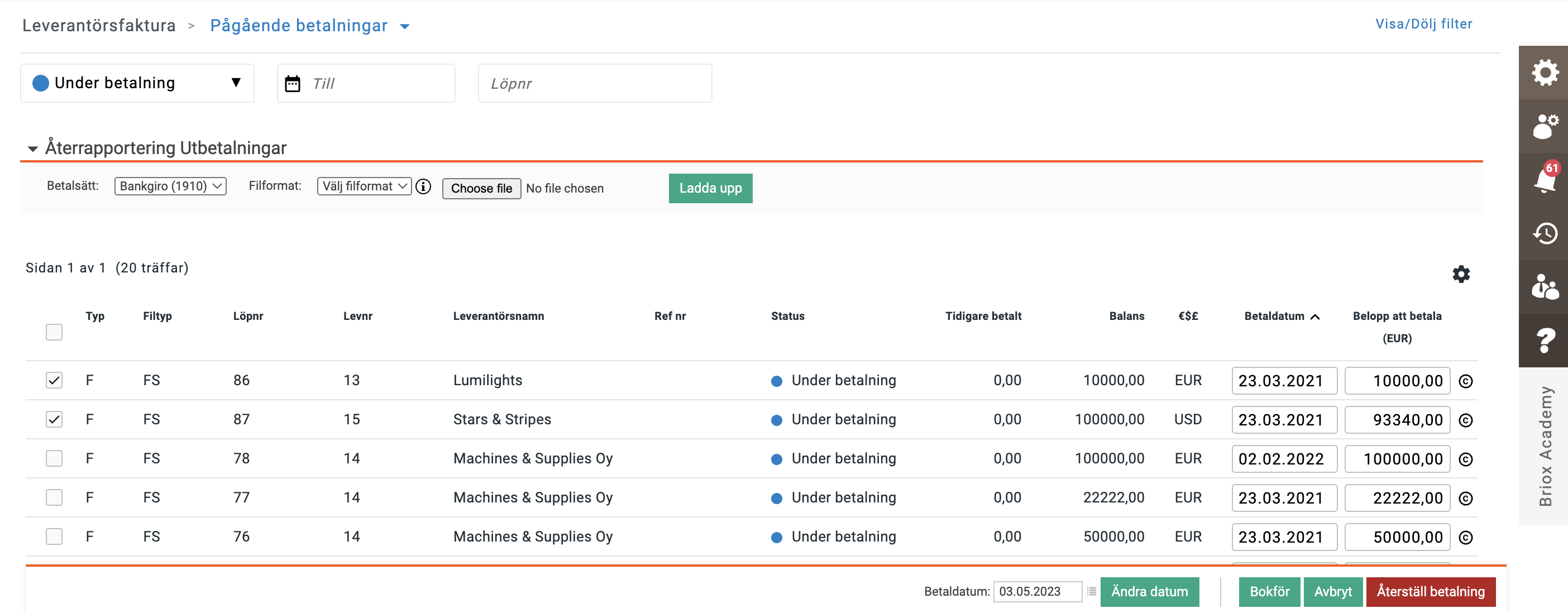Select the Lumilights supplier name
The width and height of the screenshot is (1568, 613).
tap(487, 380)
